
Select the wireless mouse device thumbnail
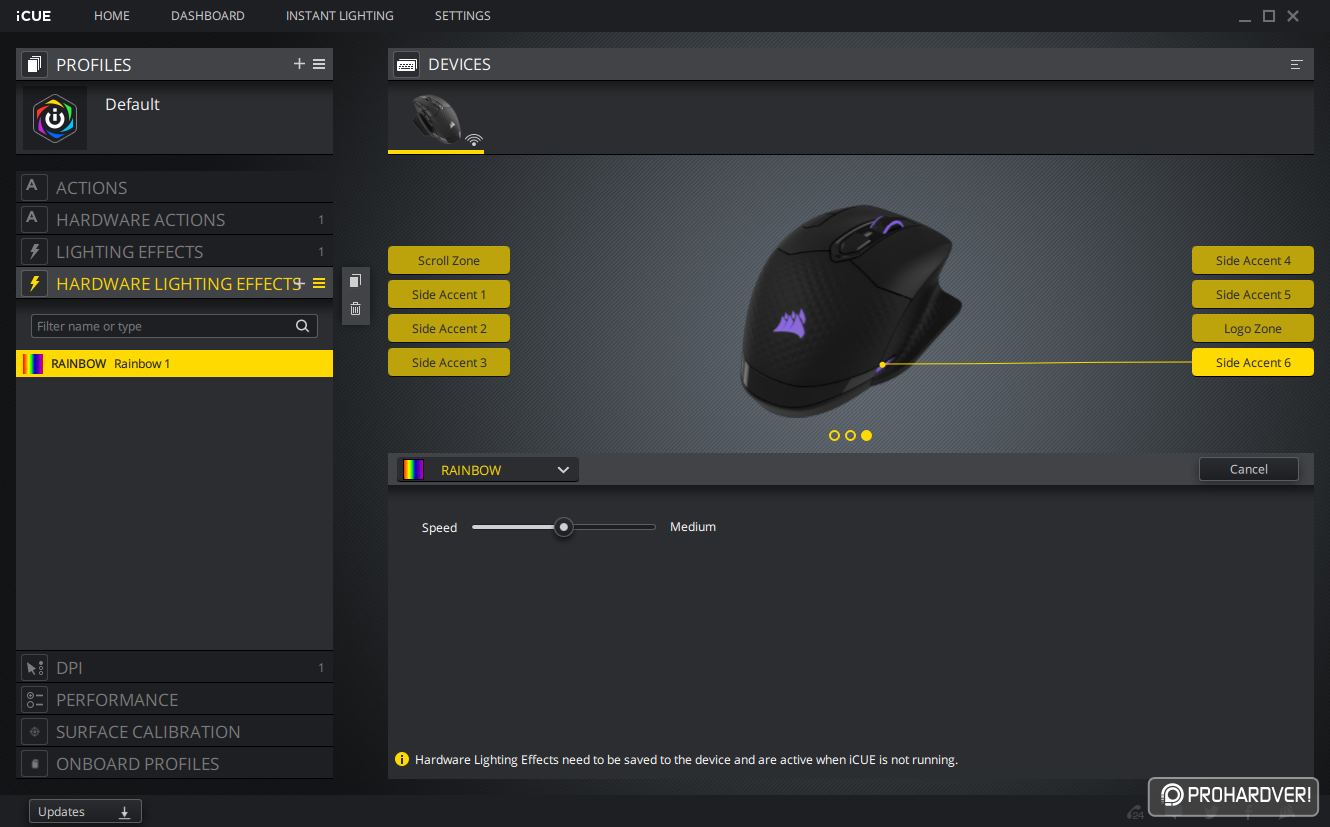437,119
